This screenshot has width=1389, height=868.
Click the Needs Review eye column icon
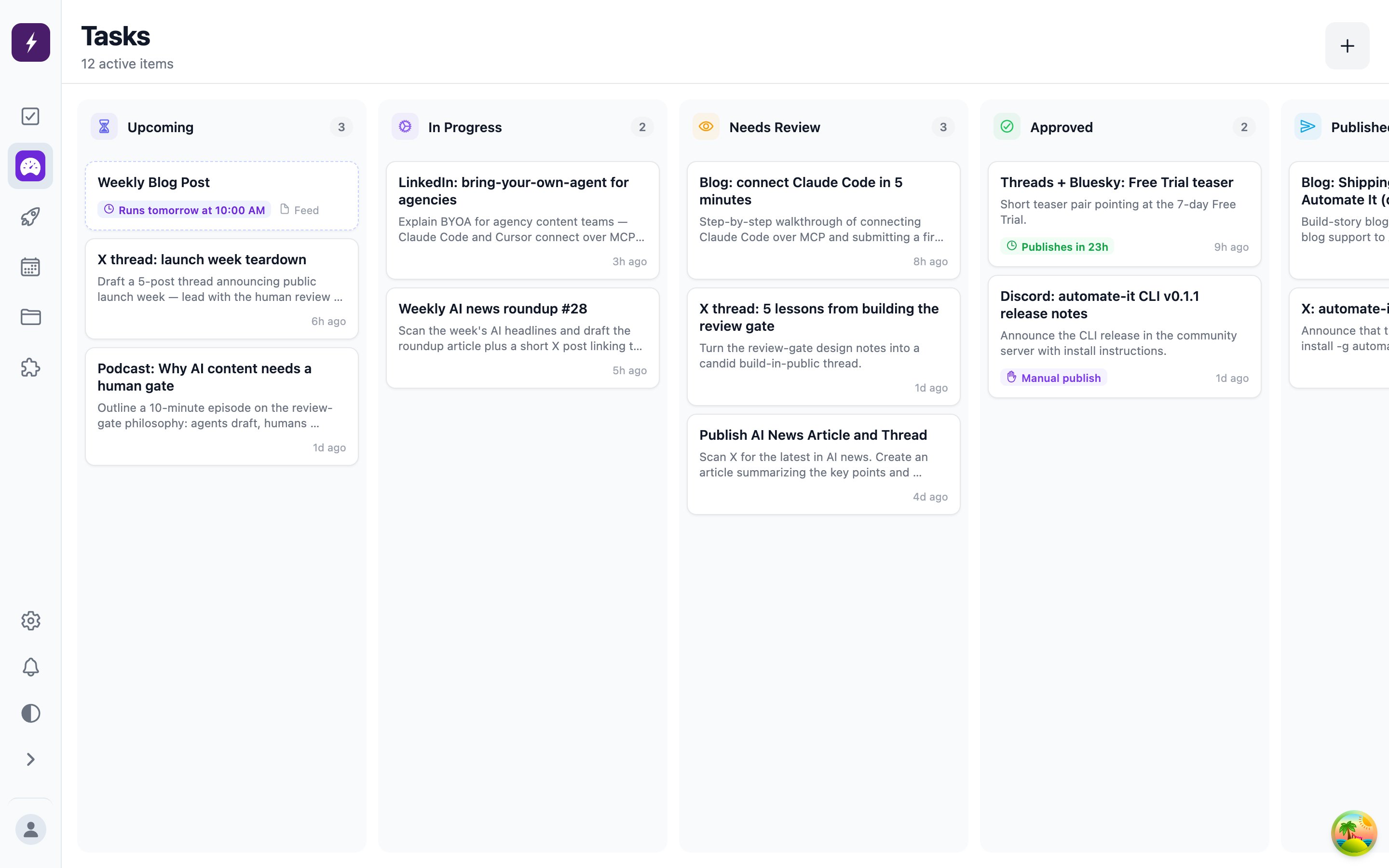(x=706, y=126)
